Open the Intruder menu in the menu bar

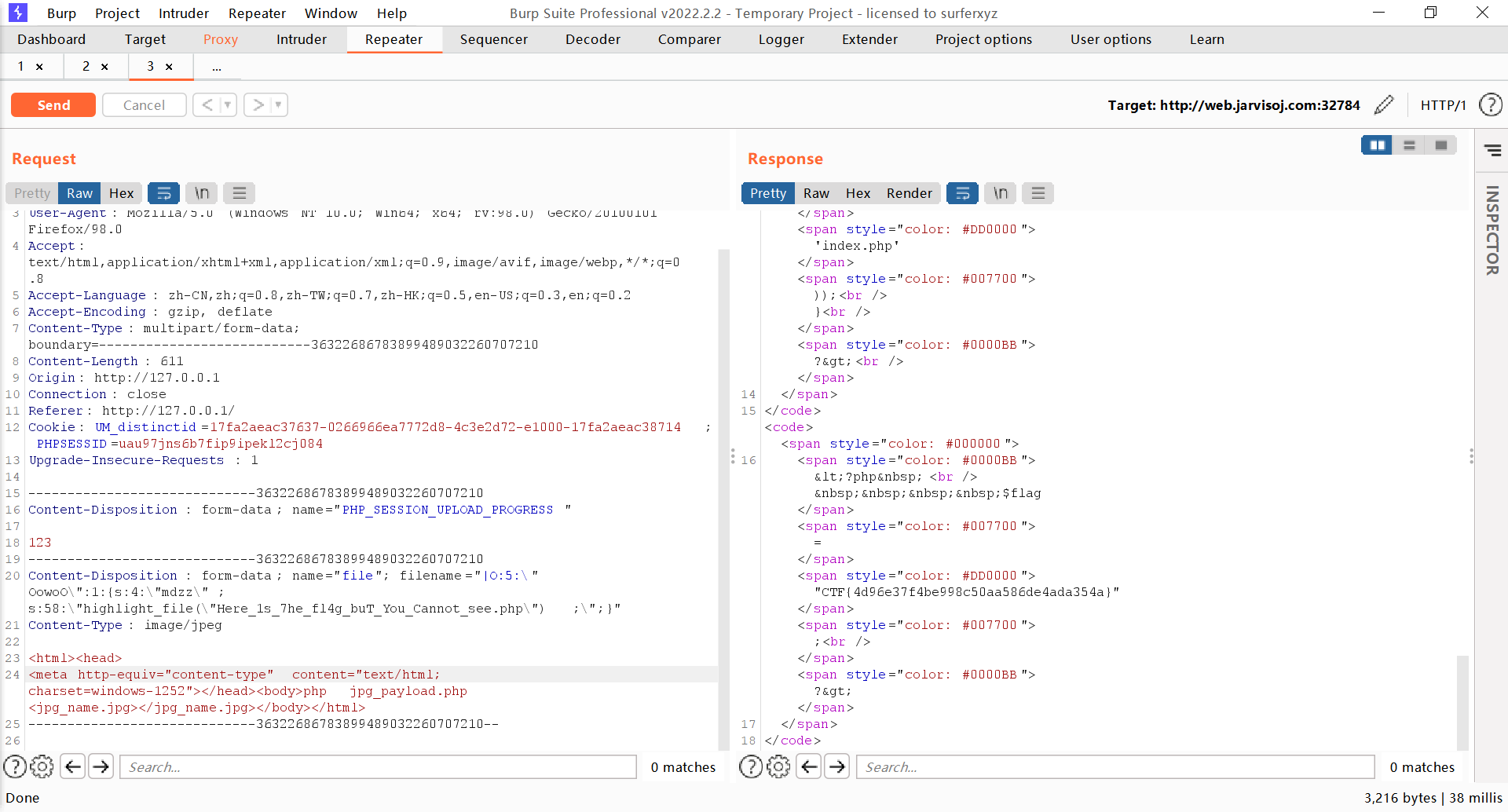pyautogui.click(x=184, y=13)
